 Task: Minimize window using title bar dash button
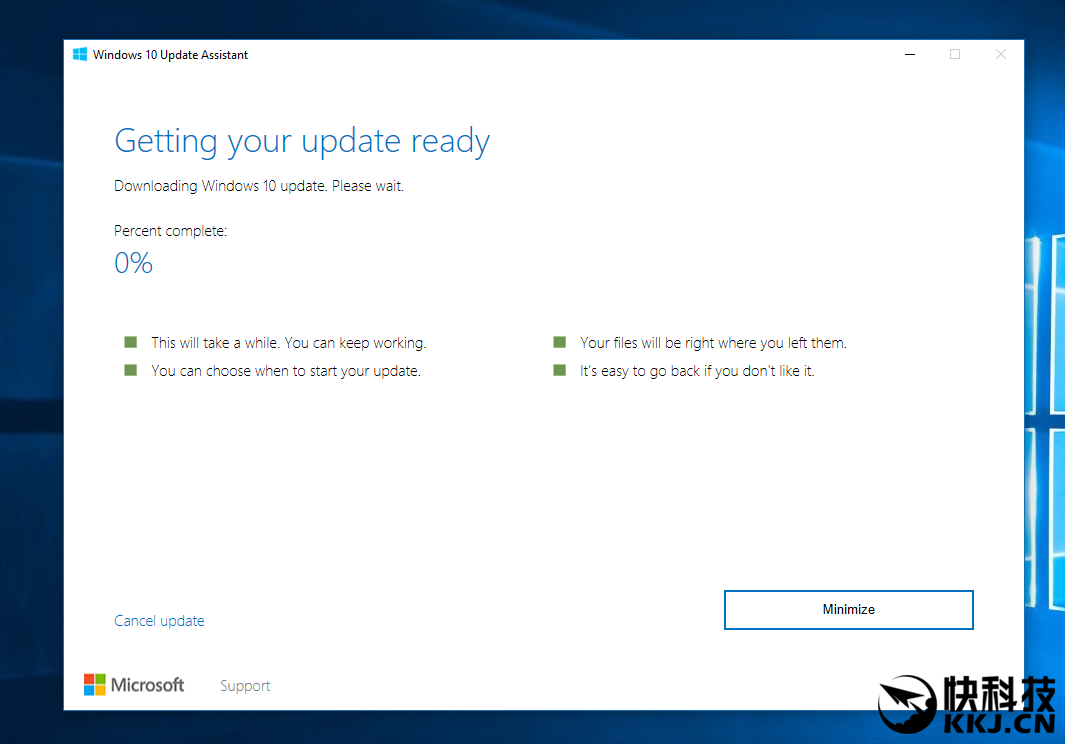point(909,54)
